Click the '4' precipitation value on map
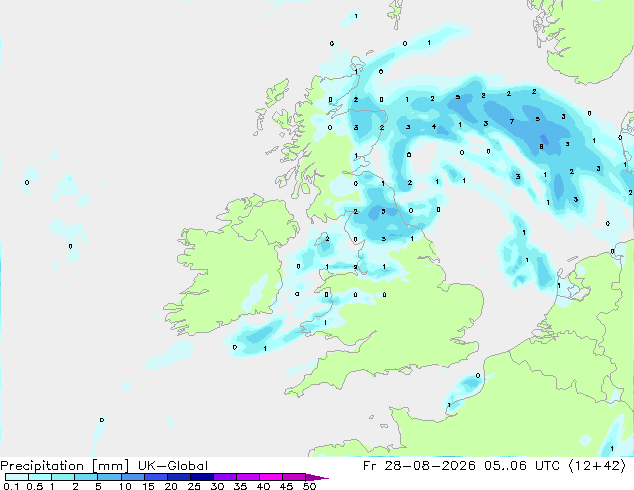 [x=434, y=127]
